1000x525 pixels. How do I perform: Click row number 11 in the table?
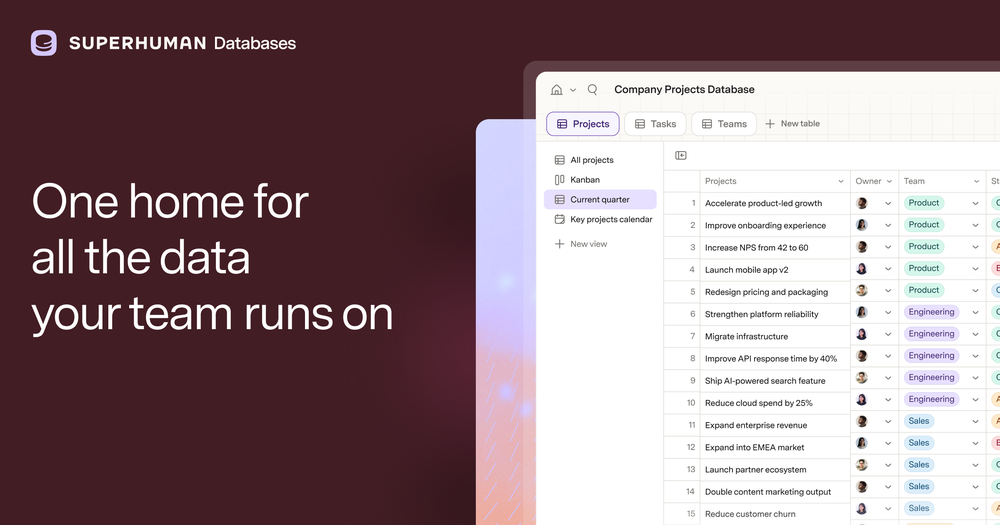pos(691,425)
